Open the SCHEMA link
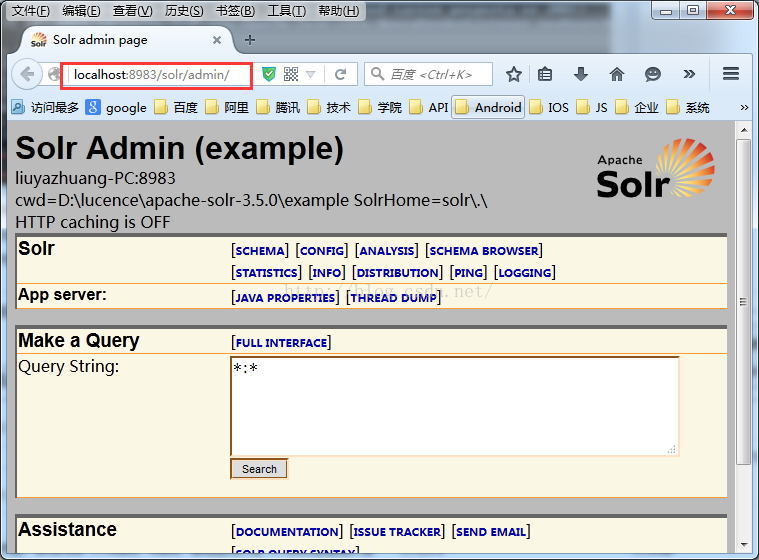Image resolution: width=759 pixels, height=560 pixels. click(260, 251)
